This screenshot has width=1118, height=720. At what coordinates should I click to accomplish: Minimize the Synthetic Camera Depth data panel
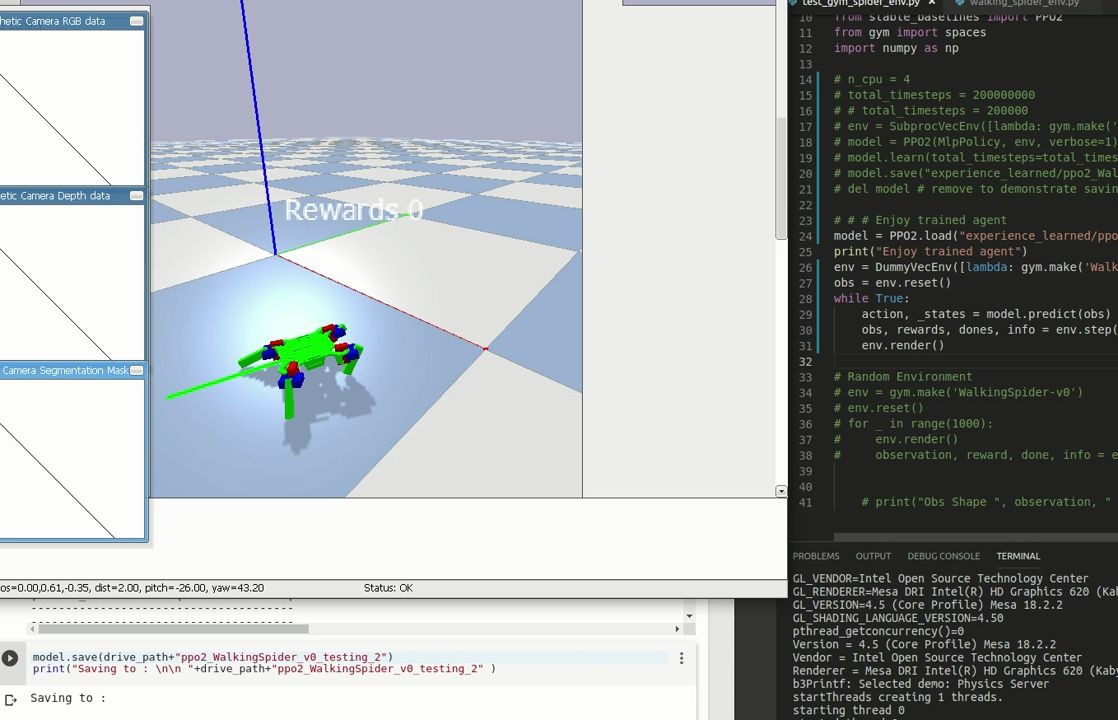tap(136, 196)
